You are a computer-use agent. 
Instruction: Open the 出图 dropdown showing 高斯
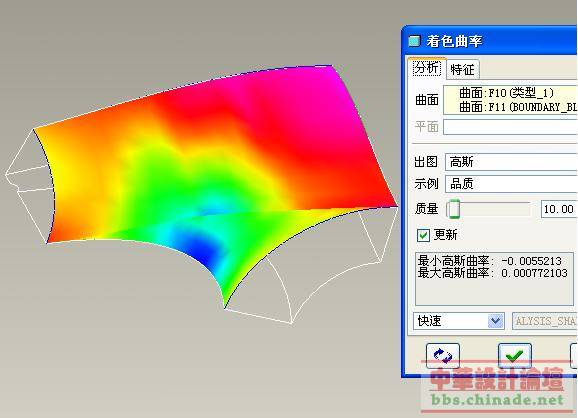511,162
